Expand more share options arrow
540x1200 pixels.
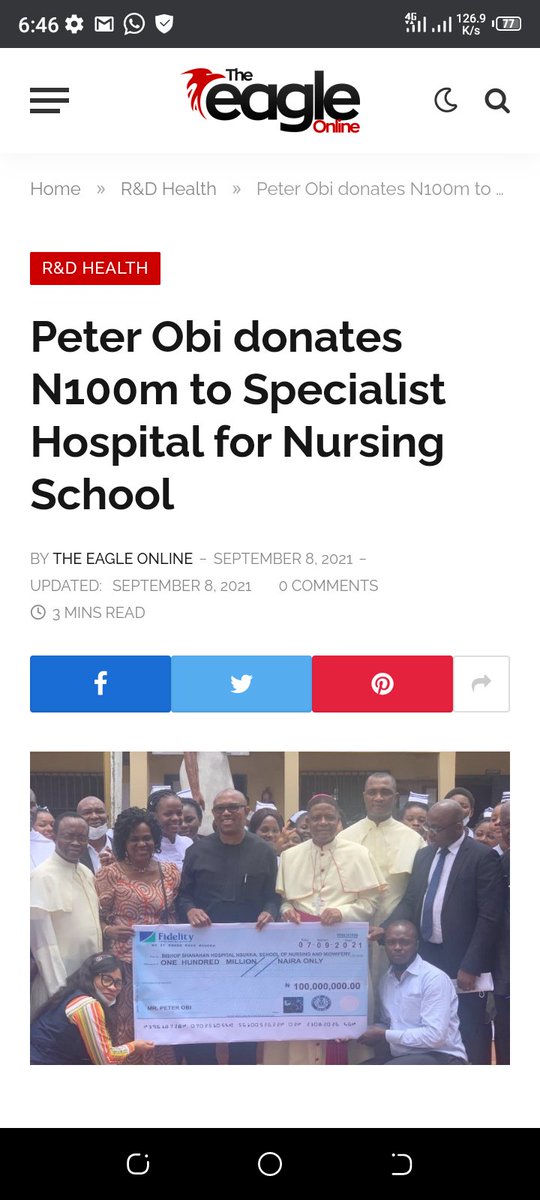click(x=482, y=684)
